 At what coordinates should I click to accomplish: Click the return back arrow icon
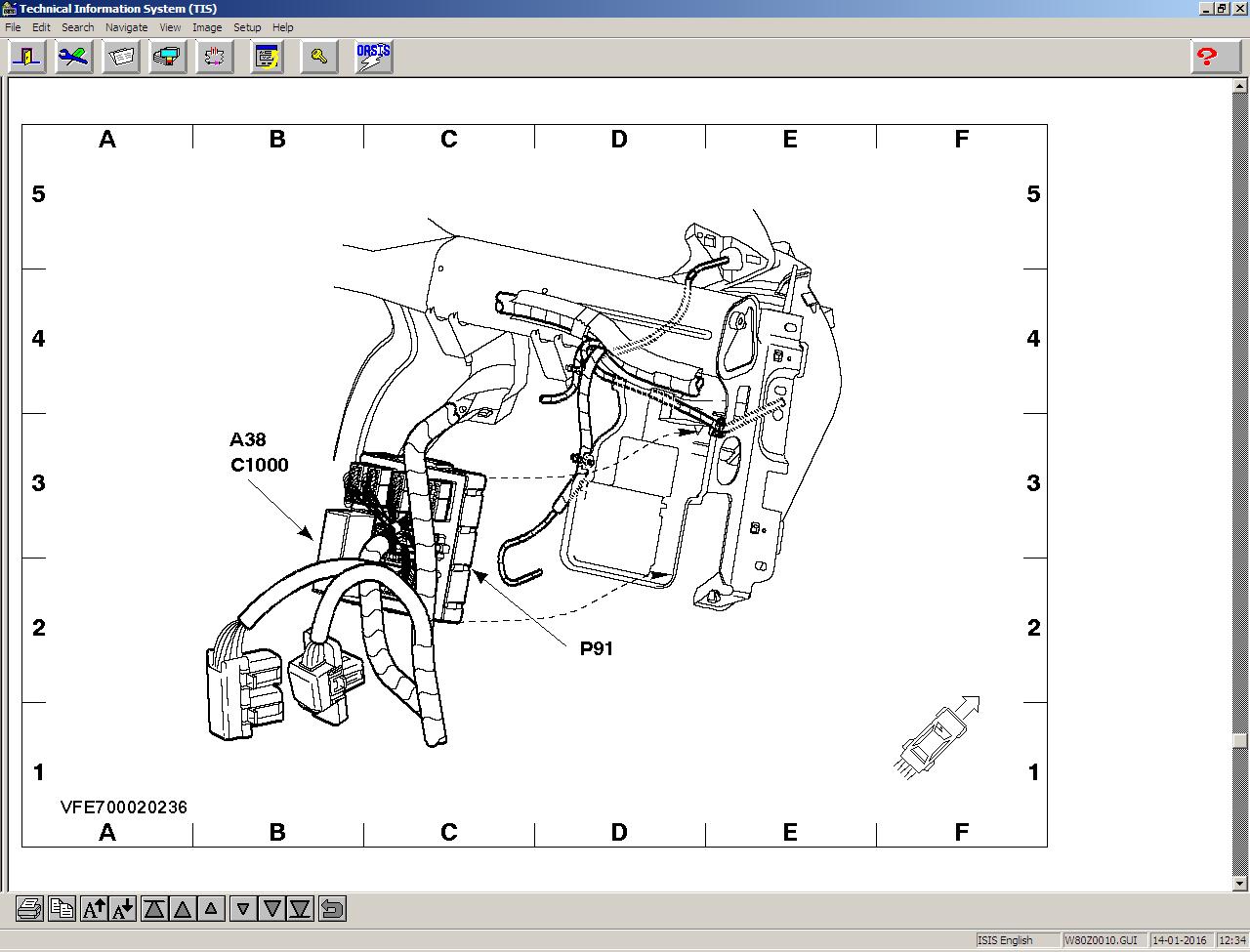click(332, 909)
